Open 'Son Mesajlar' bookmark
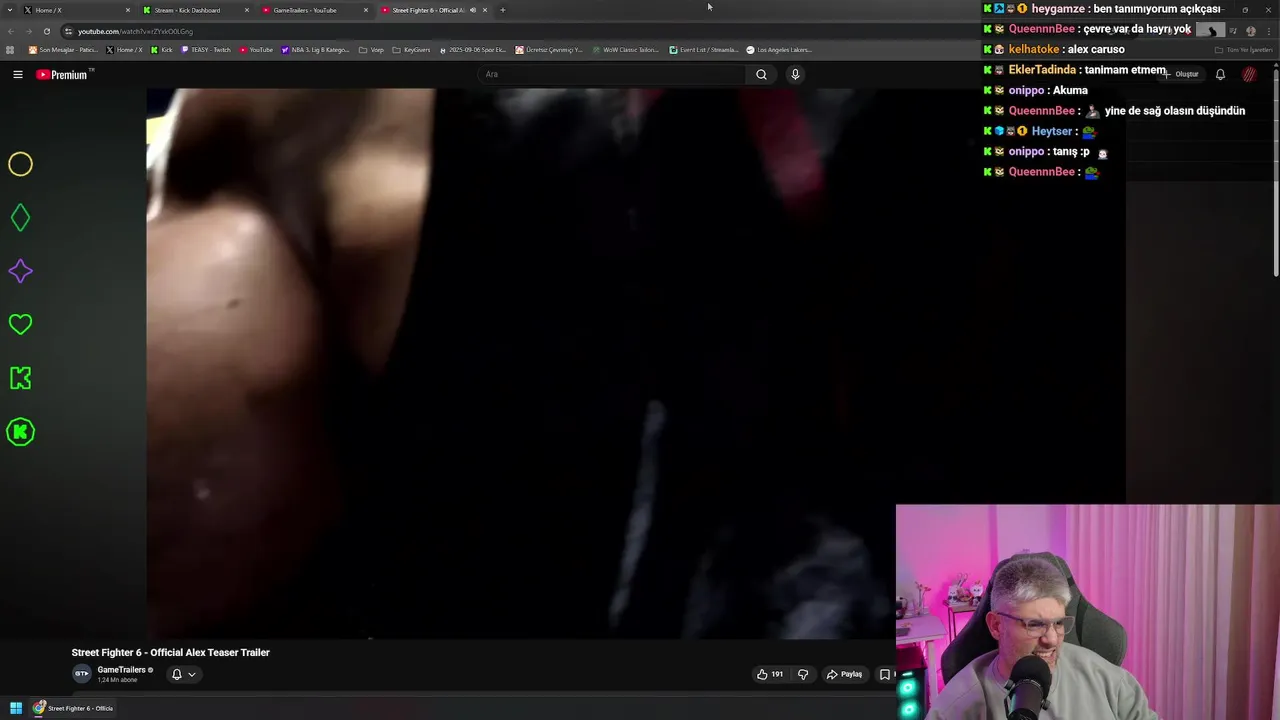 click(x=63, y=50)
